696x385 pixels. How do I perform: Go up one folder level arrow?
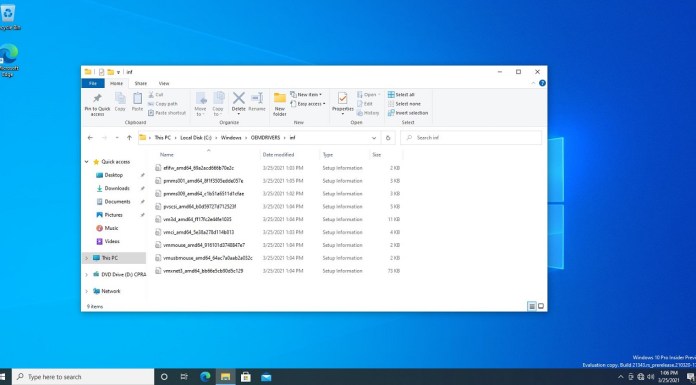129,138
